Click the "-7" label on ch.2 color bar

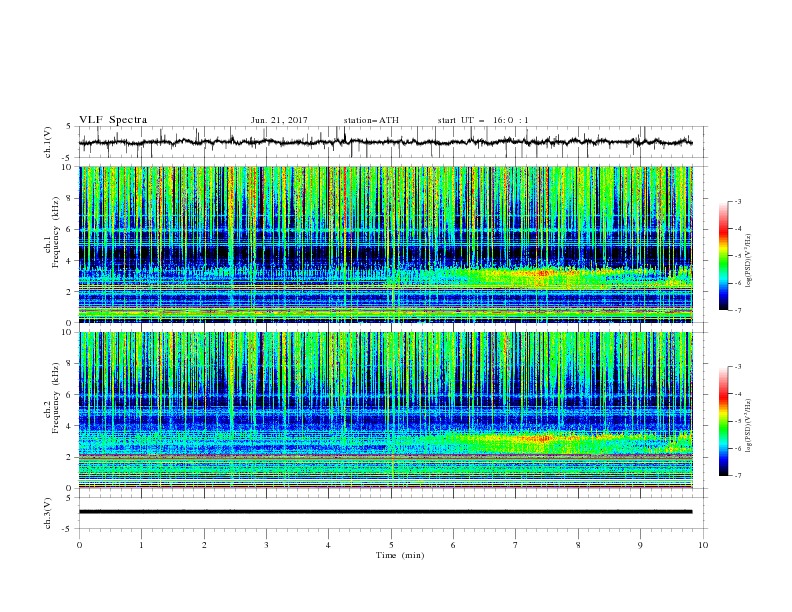(737, 475)
